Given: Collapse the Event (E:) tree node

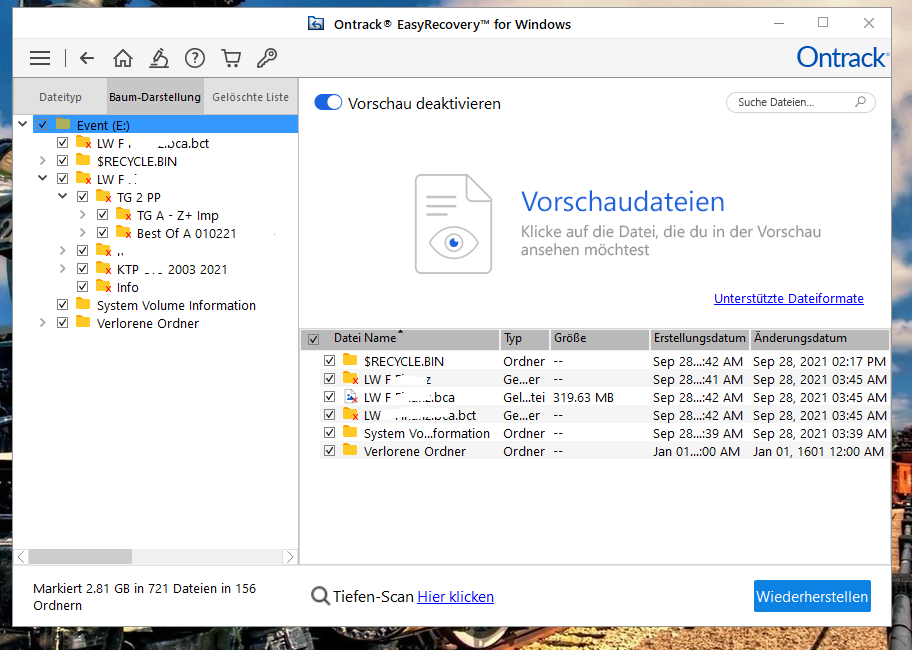Looking at the screenshot, I should point(23,124).
